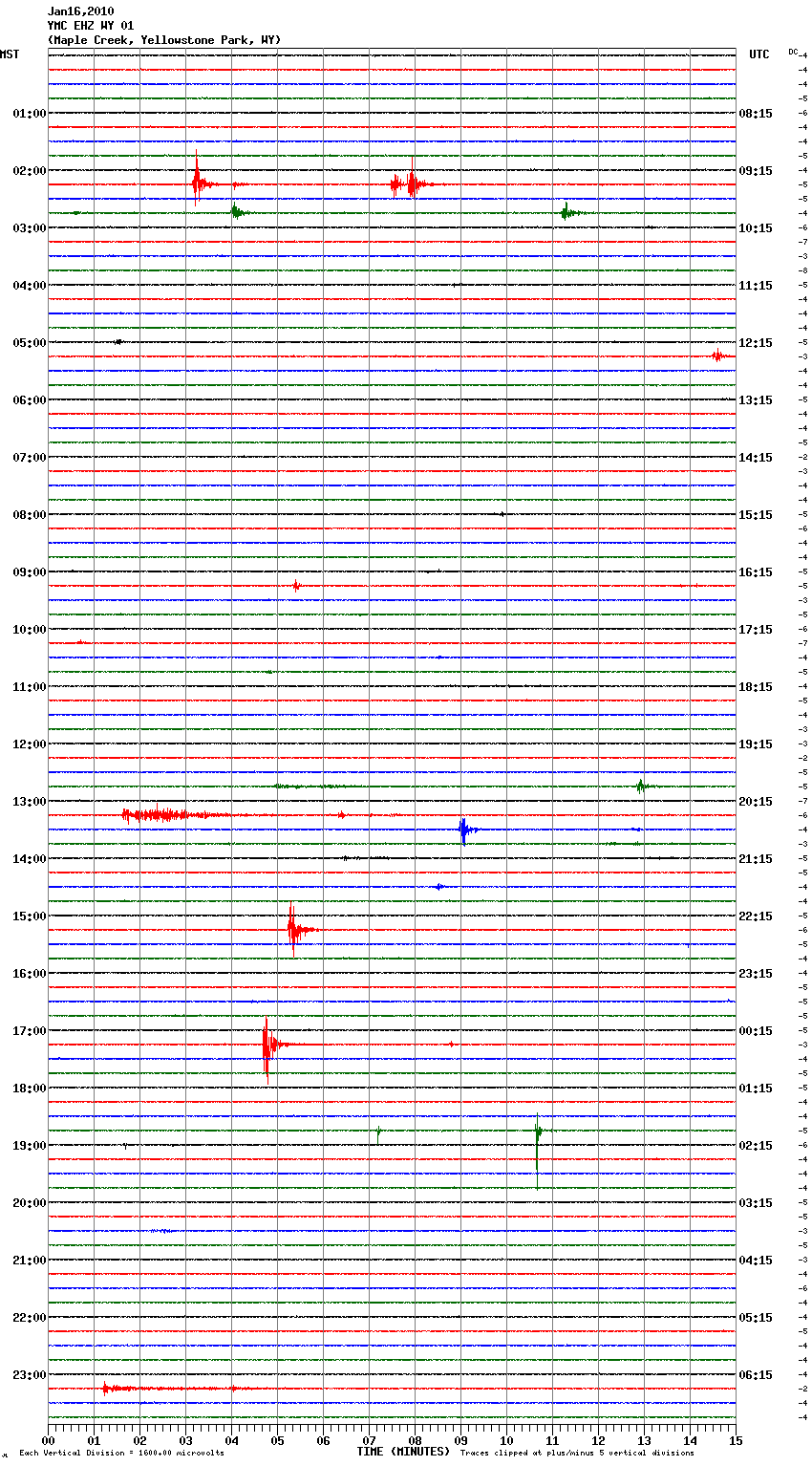Click minute tick label 15 on time axis
Image resolution: width=812 pixels, height=1466 pixels.
click(736, 1441)
